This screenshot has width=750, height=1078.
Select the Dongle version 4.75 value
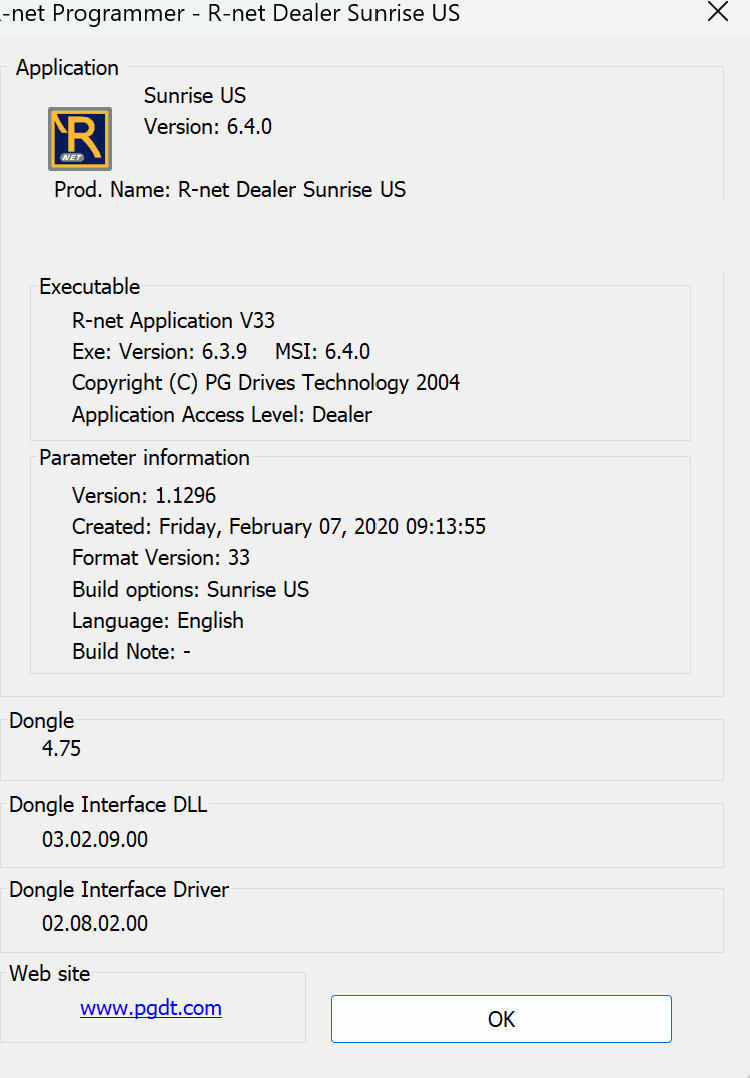click(x=62, y=749)
